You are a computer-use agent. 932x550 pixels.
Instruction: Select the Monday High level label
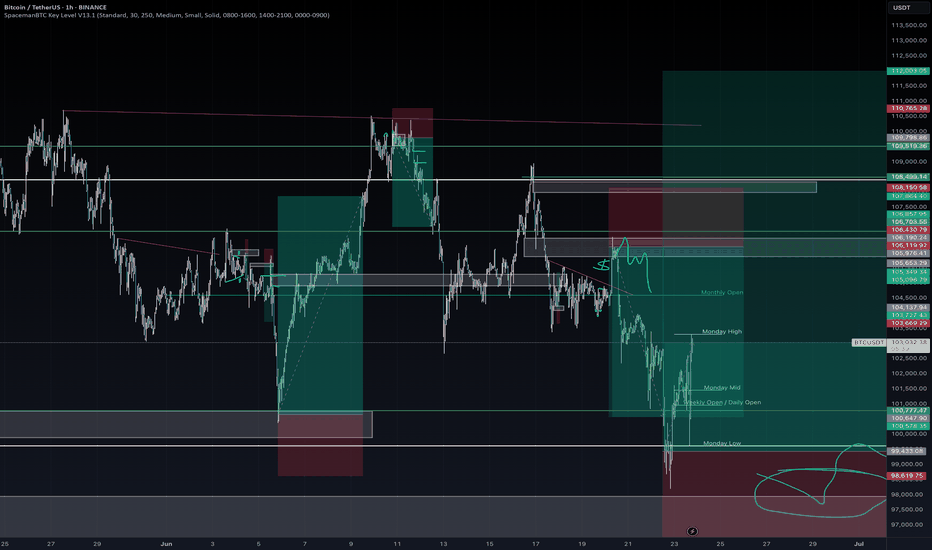coord(722,332)
